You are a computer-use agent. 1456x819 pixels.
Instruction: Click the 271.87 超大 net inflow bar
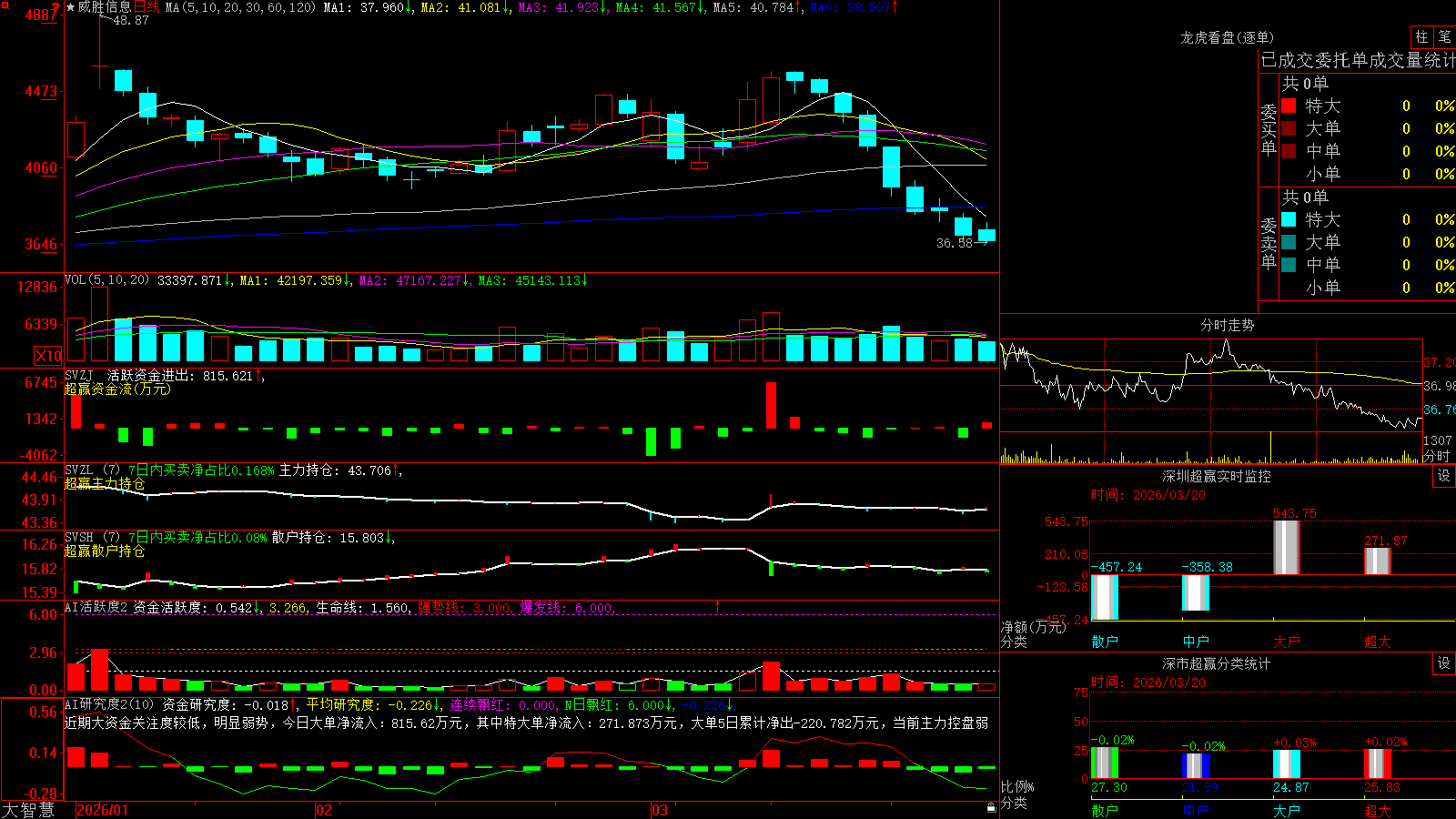[x=1377, y=561]
